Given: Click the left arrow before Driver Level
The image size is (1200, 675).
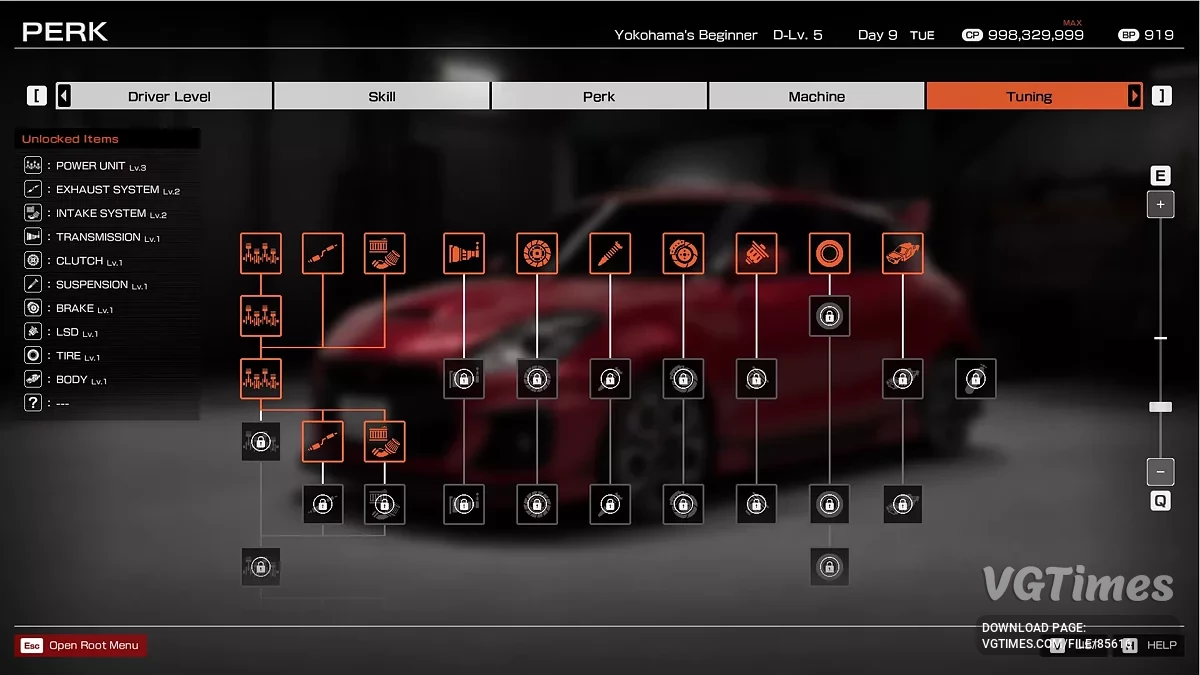Looking at the screenshot, I should click(x=62, y=95).
